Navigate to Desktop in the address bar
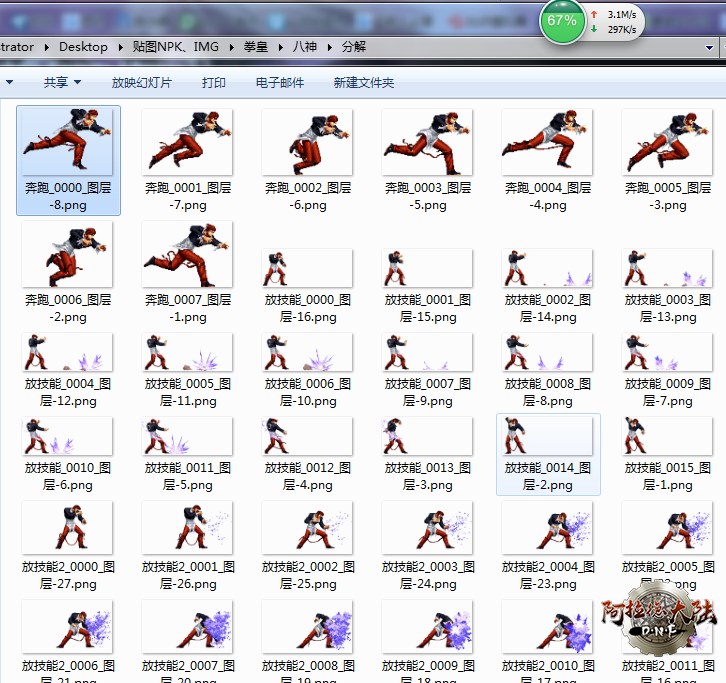The width and height of the screenshot is (726, 683). (x=83, y=47)
